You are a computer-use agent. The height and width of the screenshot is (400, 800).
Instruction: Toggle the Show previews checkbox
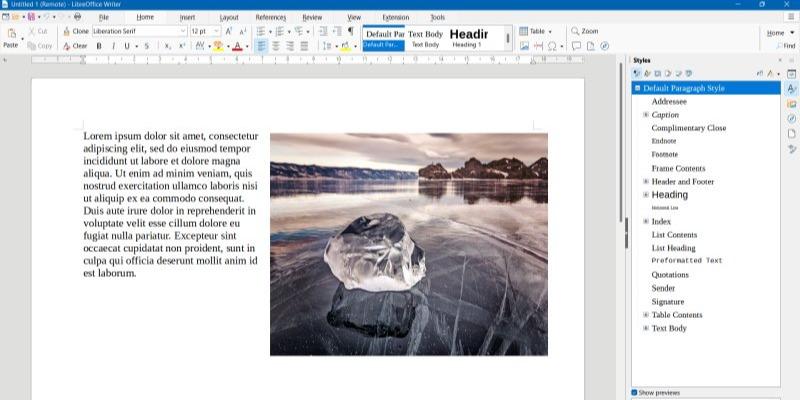click(634, 392)
